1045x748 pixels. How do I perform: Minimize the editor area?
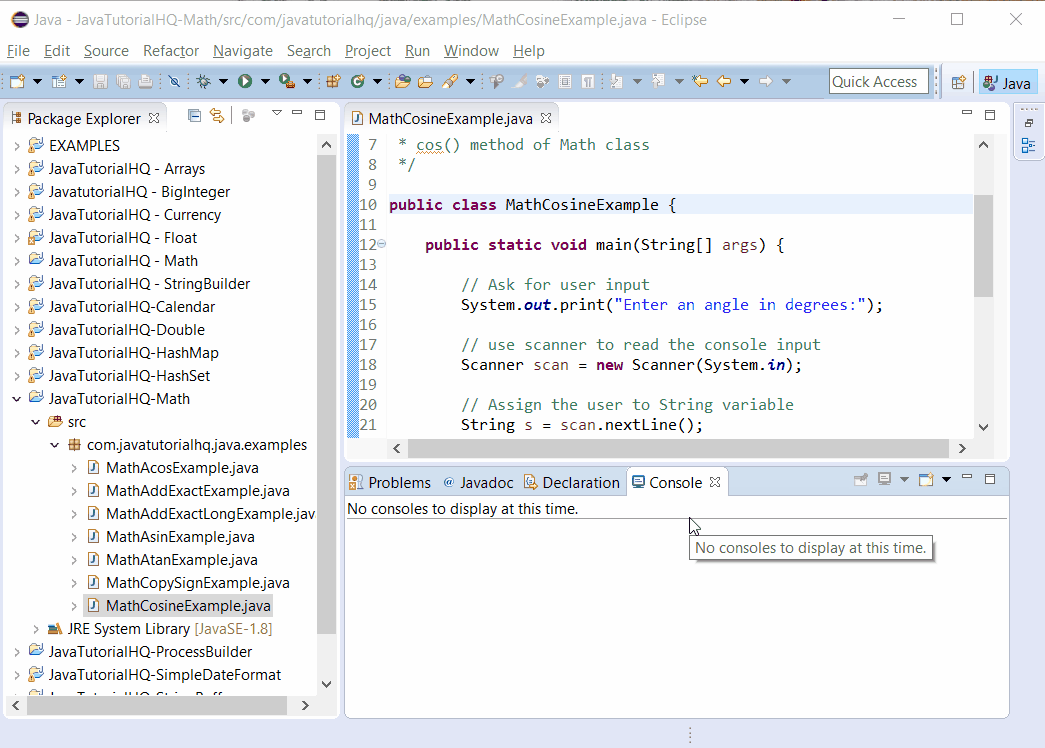pos(966,114)
